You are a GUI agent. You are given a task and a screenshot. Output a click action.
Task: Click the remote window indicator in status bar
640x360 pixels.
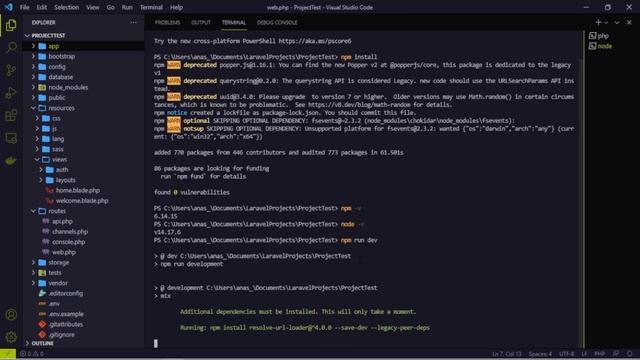(x=8, y=353)
